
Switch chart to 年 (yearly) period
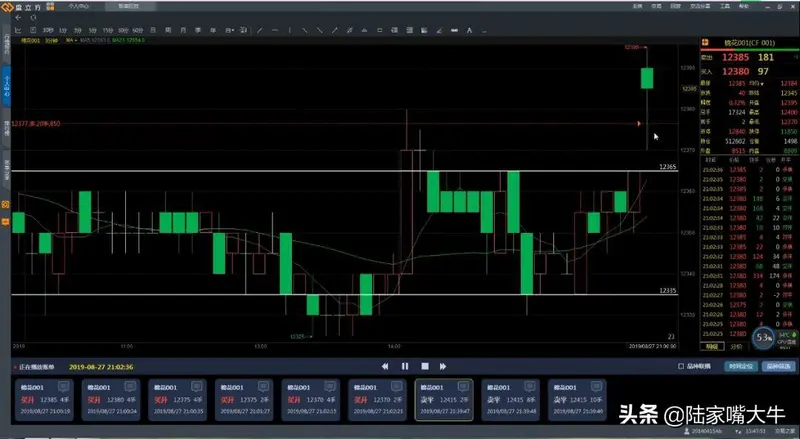pos(213,31)
